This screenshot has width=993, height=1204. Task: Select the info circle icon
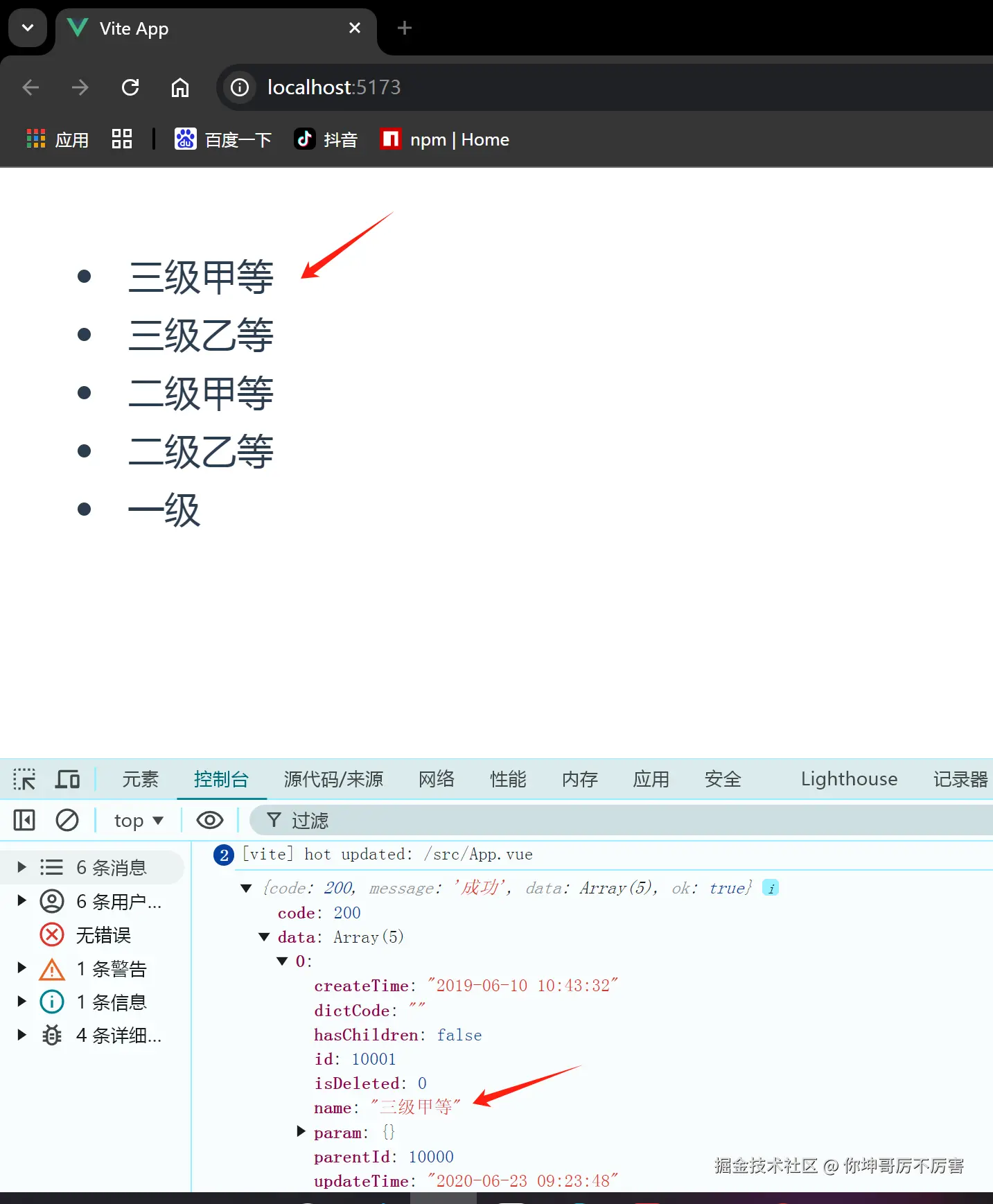point(52,1002)
